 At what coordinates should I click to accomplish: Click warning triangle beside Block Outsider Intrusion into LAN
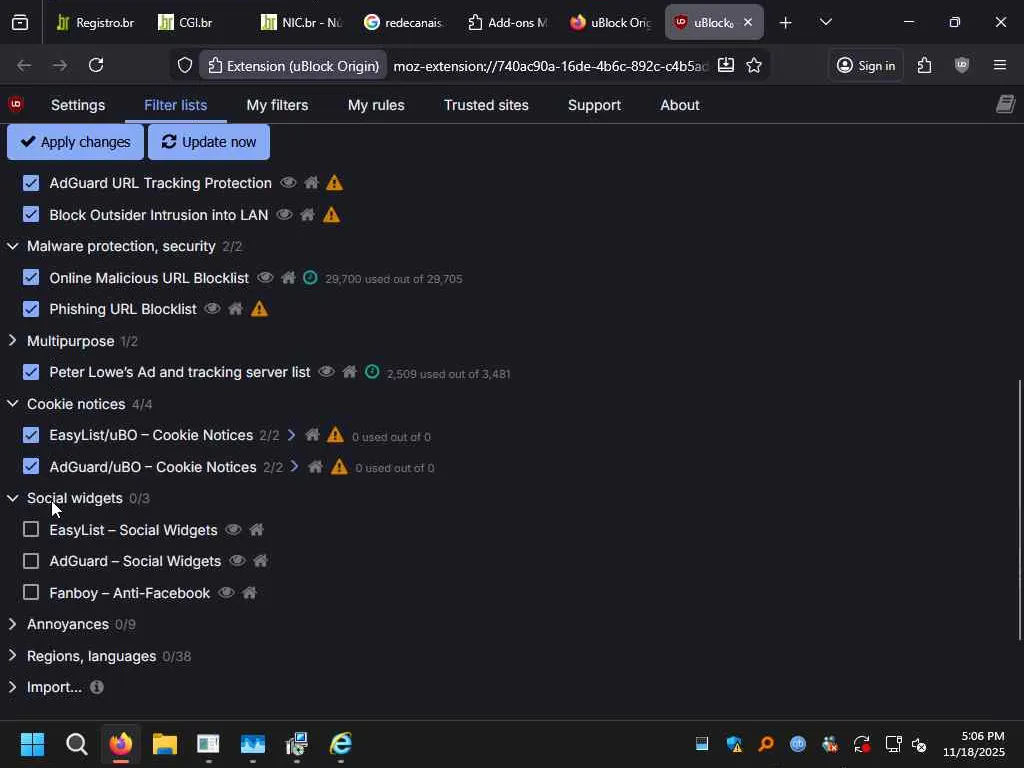pyautogui.click(x=331, y=215)
